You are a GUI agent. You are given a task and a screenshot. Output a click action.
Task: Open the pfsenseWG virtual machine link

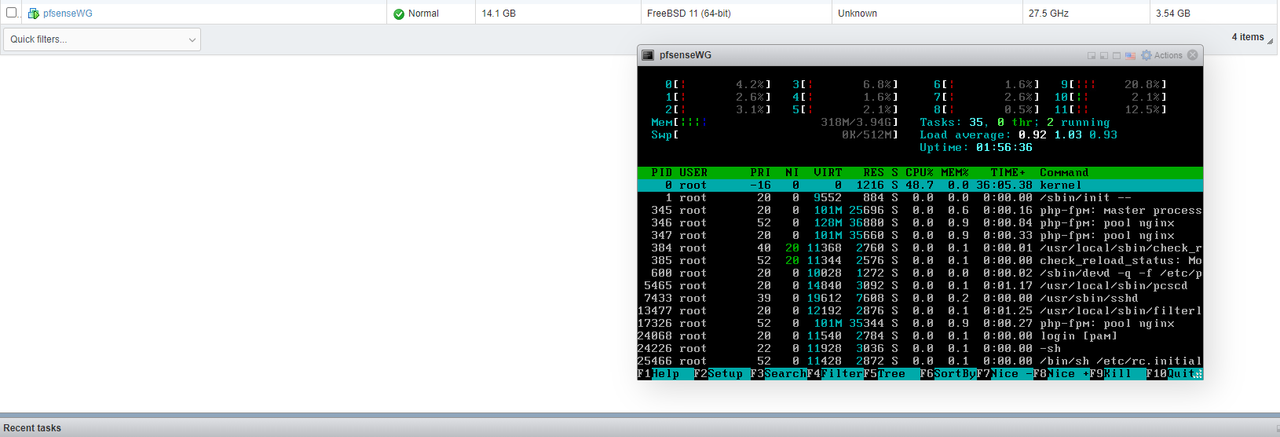pyautogui.click(x=69, y=14)
